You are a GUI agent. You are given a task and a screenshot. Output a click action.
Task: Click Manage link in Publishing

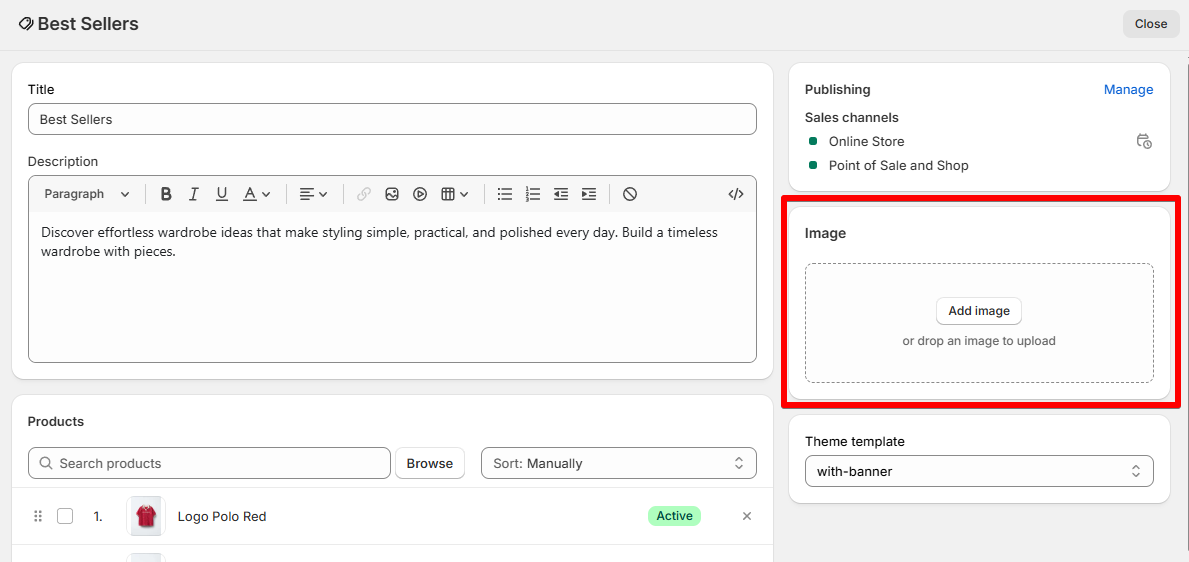click(x=1128, y=90)
